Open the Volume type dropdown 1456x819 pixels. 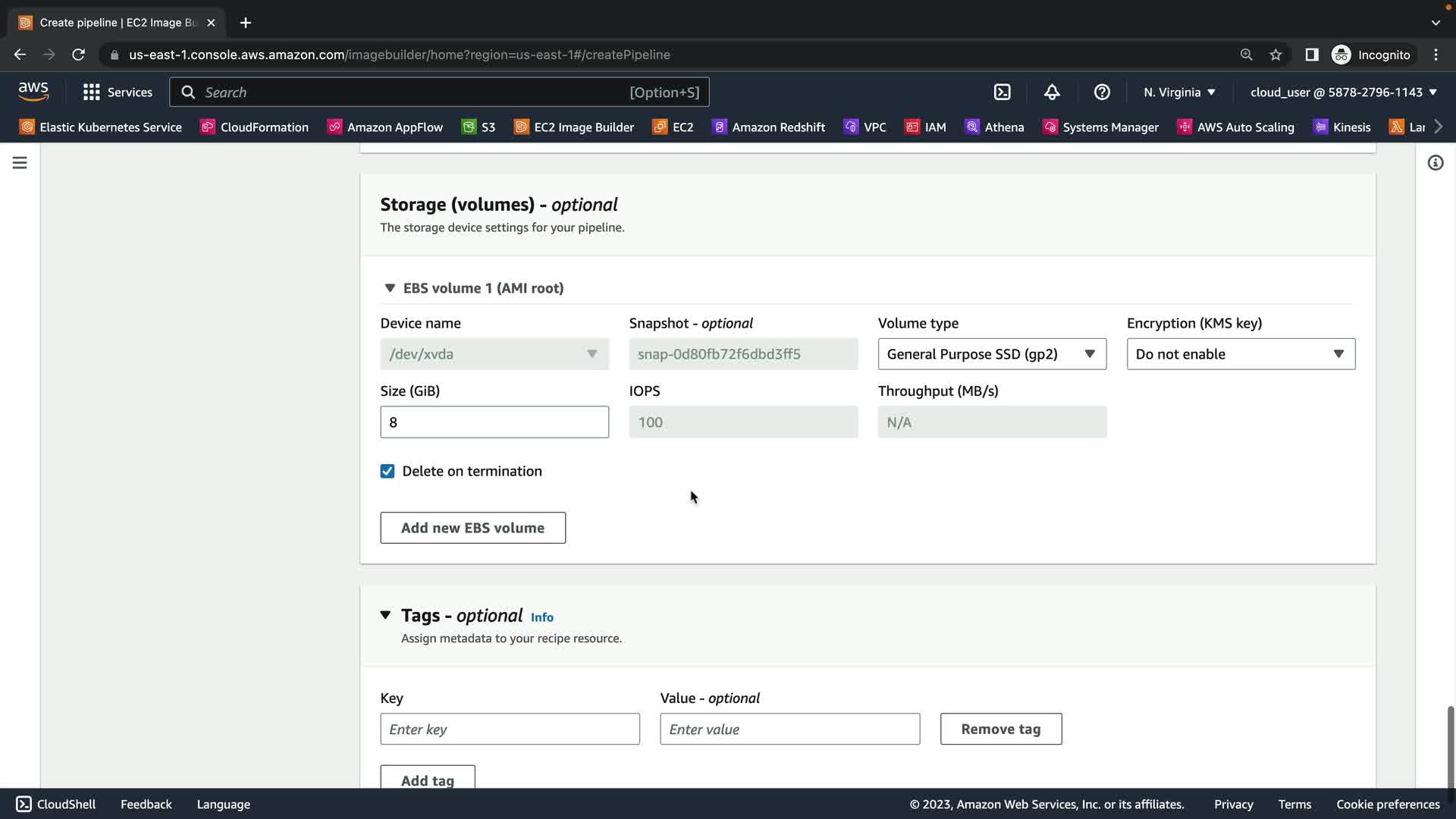991,354
